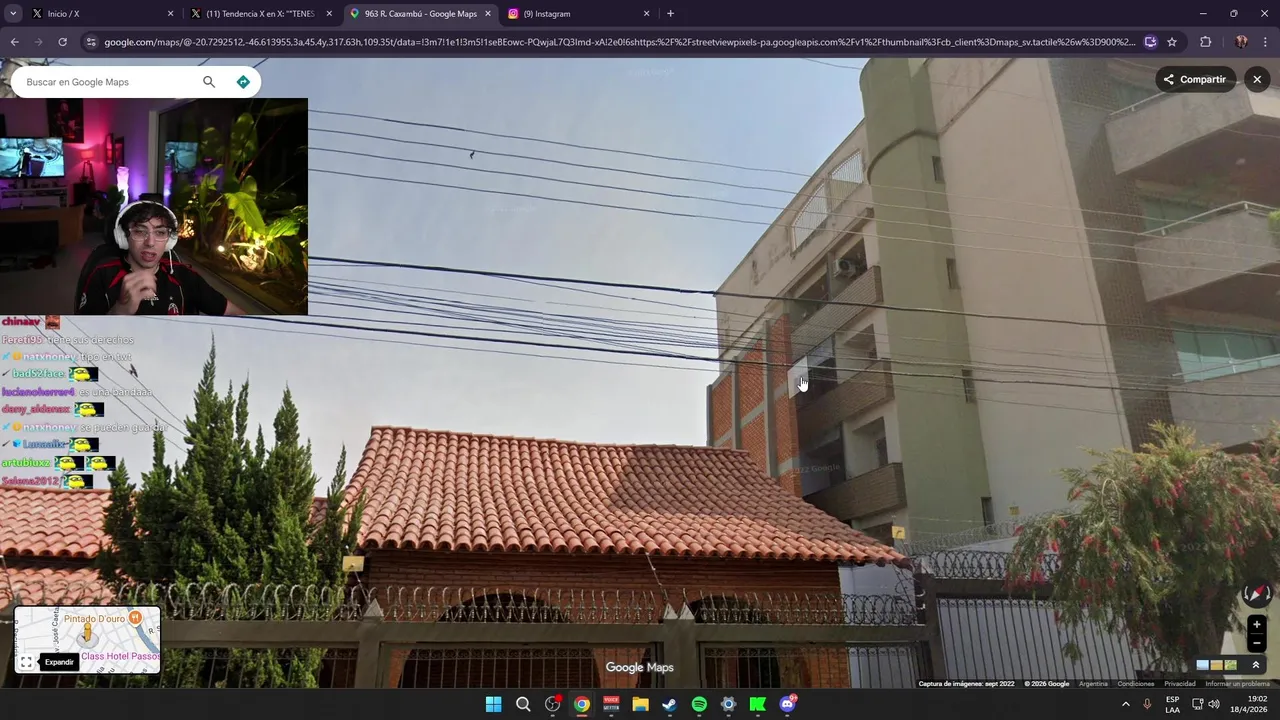Open the Condiciones link
Image resolution: width=1280 pixels, height=720 pixels.
pyautogui.click(x=1136, y=684)
